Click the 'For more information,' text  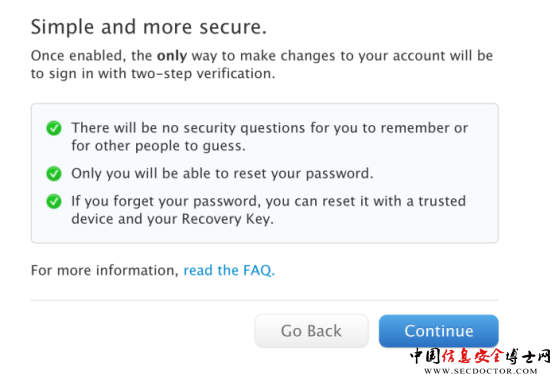(105, 270)
